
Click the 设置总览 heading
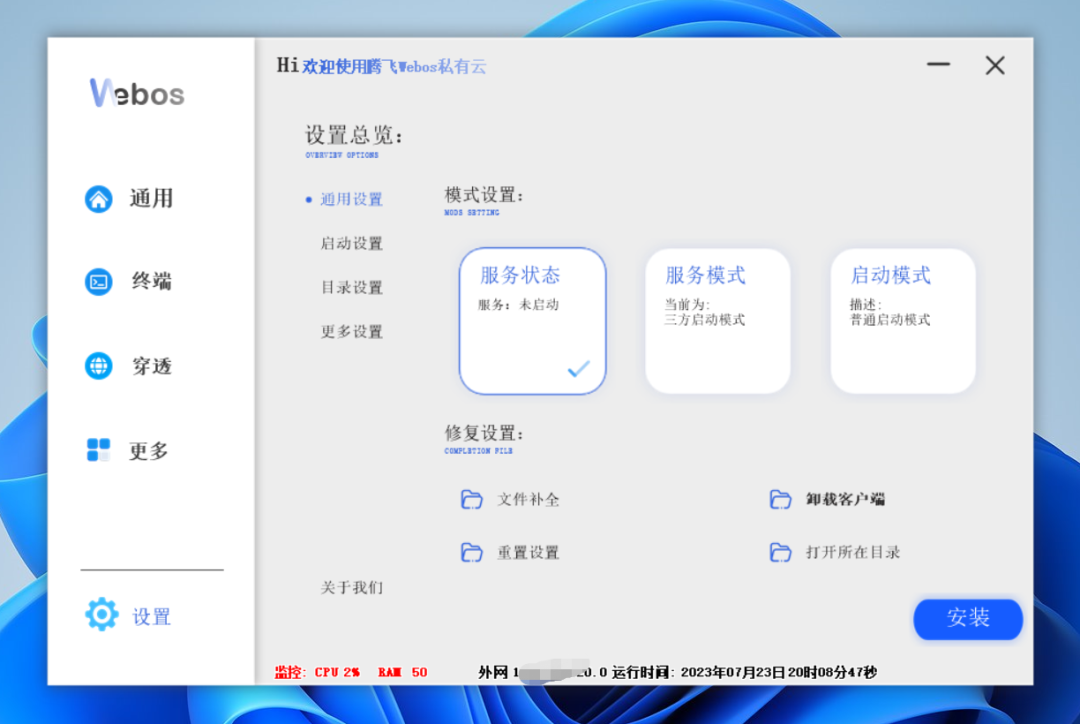(353, 135)
